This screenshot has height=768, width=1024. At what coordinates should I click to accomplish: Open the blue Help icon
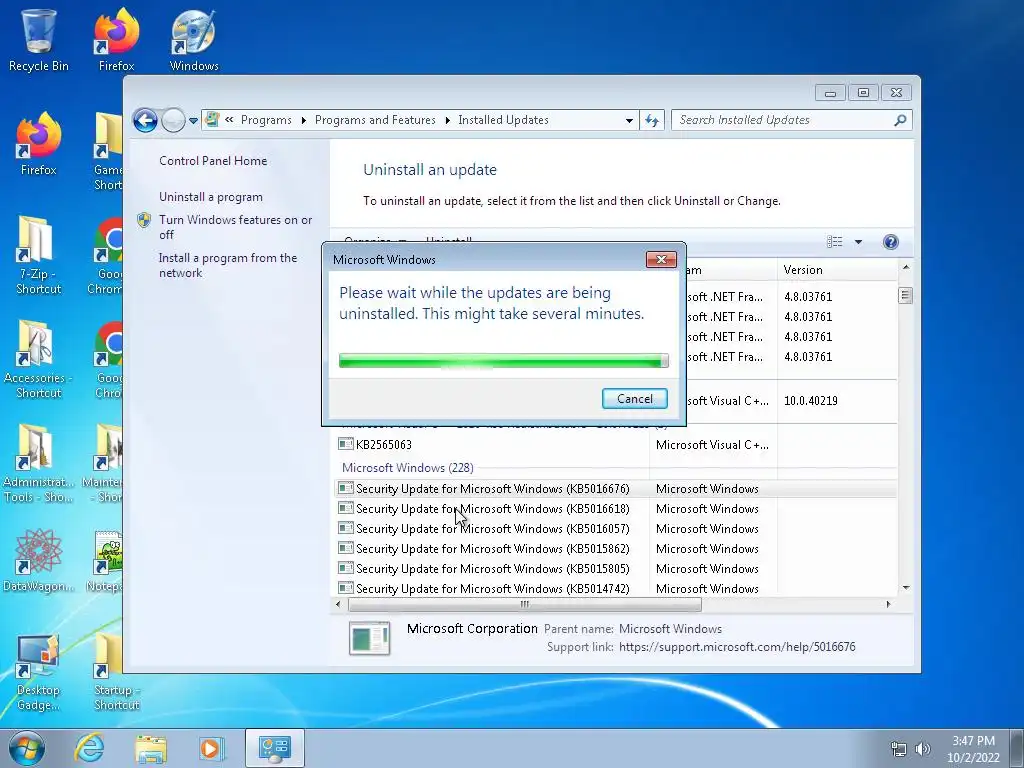coord(890,242)
